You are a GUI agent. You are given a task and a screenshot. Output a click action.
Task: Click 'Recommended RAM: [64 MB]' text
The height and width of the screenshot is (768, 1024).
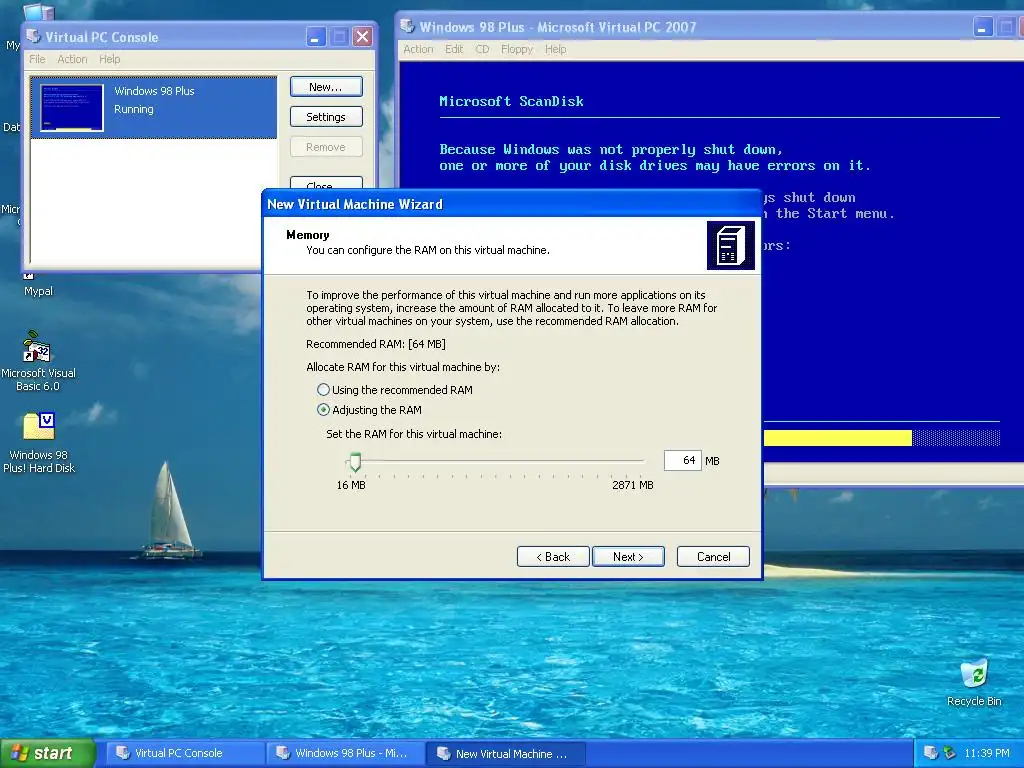376,344
